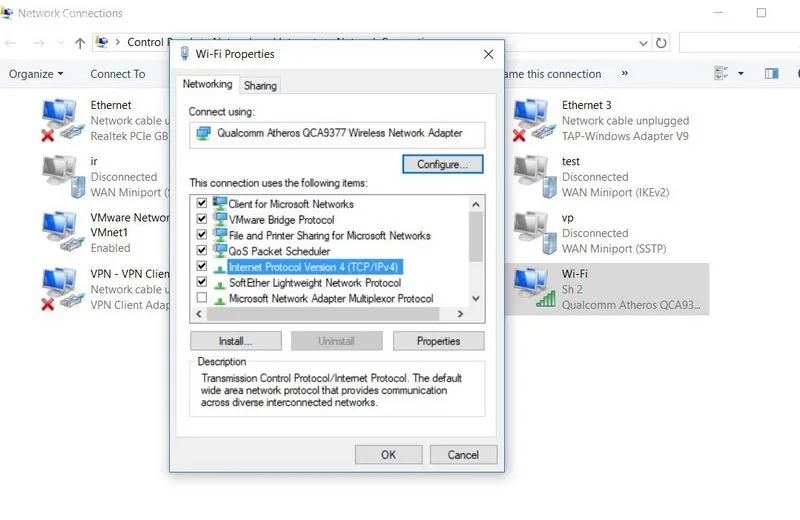Click the Microsoft Network Adapter Multiplexor icon
The width and height of the screenshot is (800, 520).
click(220, 300)
